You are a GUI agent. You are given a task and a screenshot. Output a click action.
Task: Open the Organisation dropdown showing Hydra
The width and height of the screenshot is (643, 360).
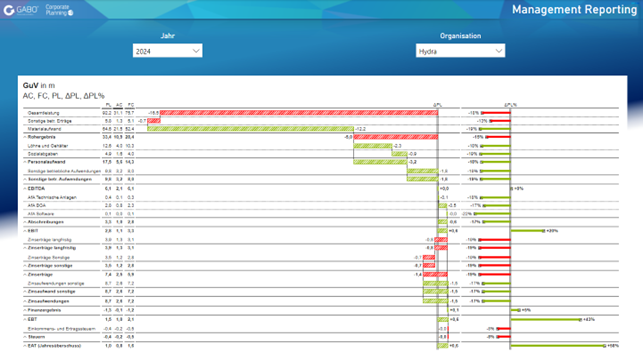point(460,51)
